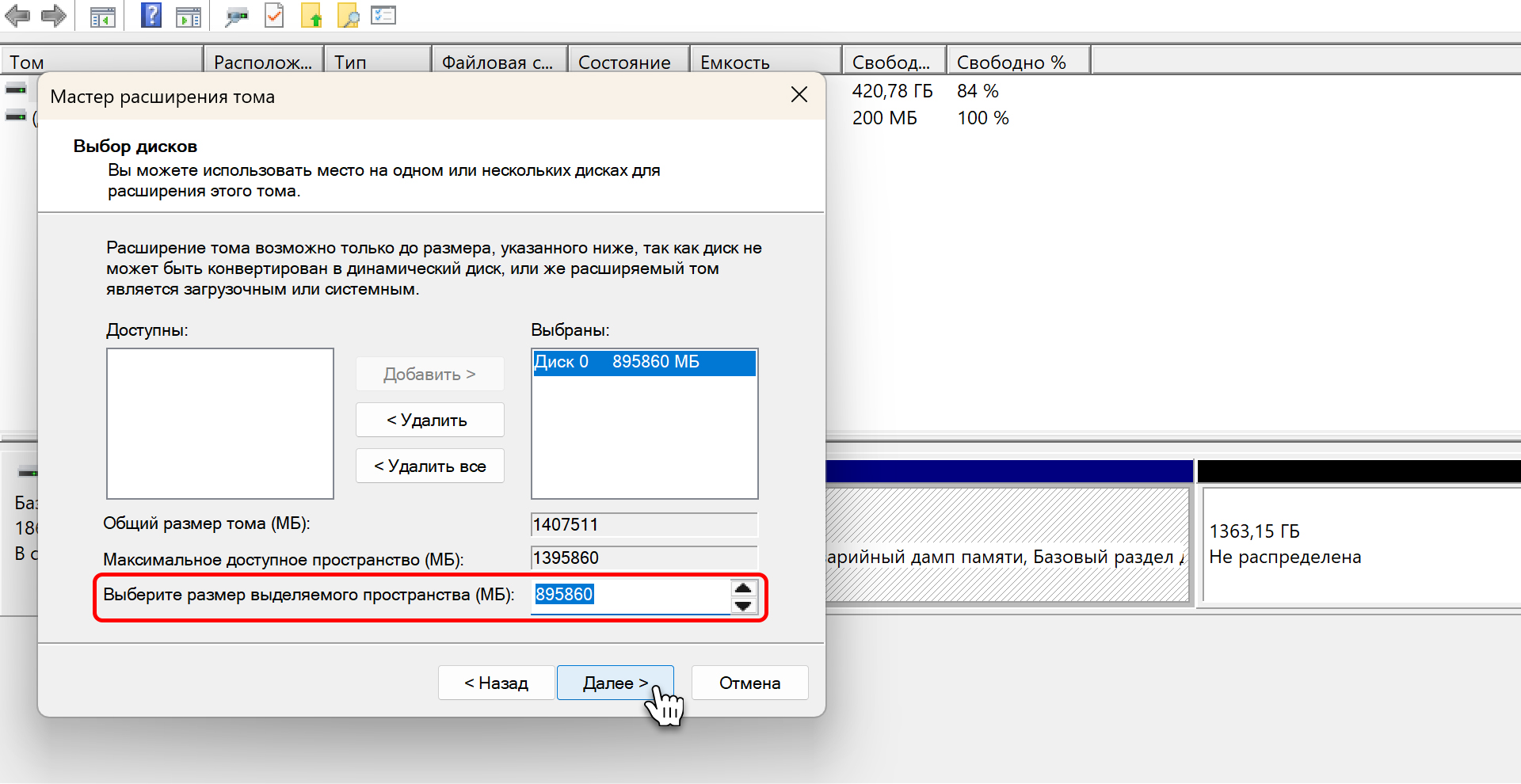Screen dimensions: 1521x784
Task: Go back with the '< Назад' button
Action: point(496,683)
